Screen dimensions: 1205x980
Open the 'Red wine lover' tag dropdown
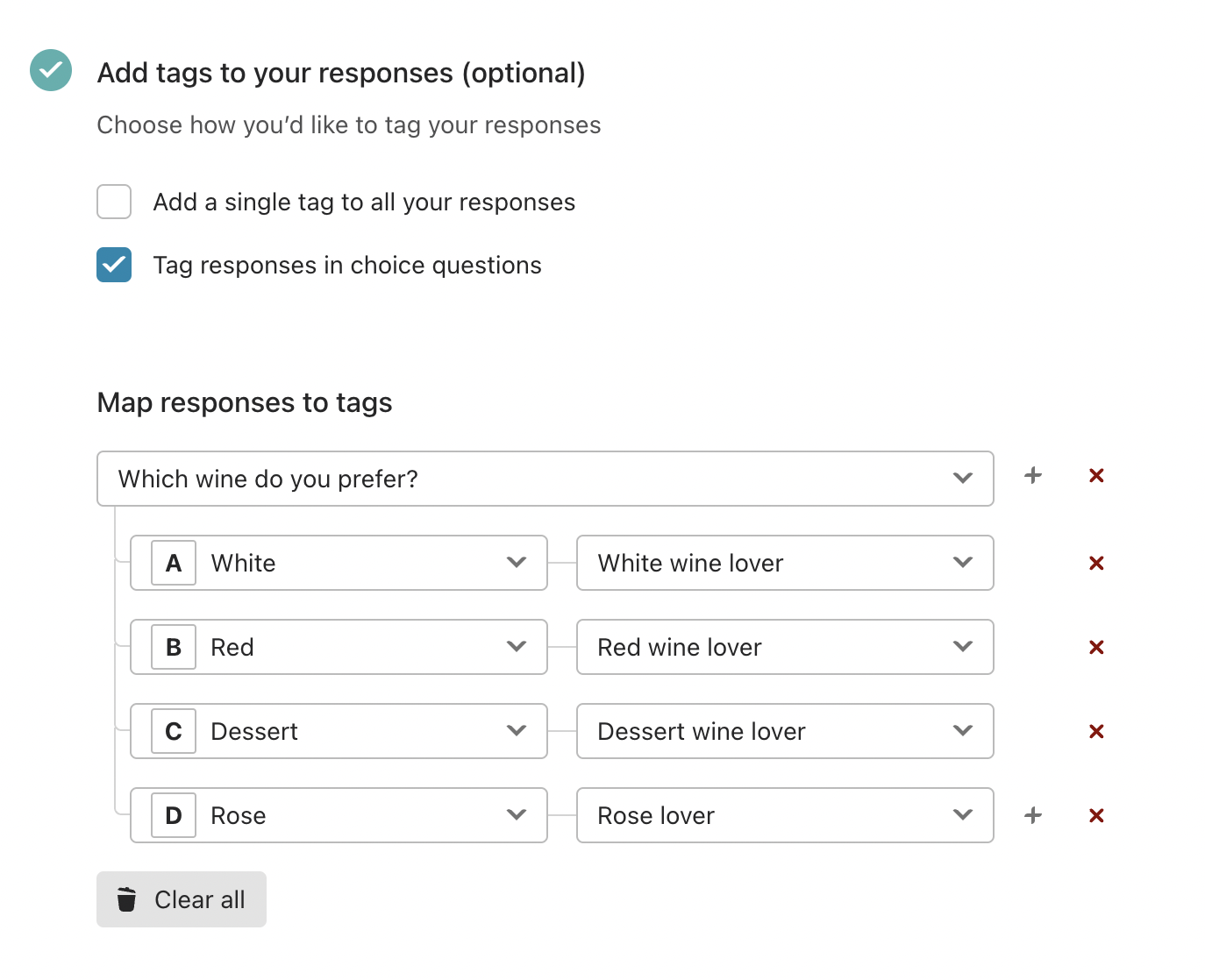[785, 647]
